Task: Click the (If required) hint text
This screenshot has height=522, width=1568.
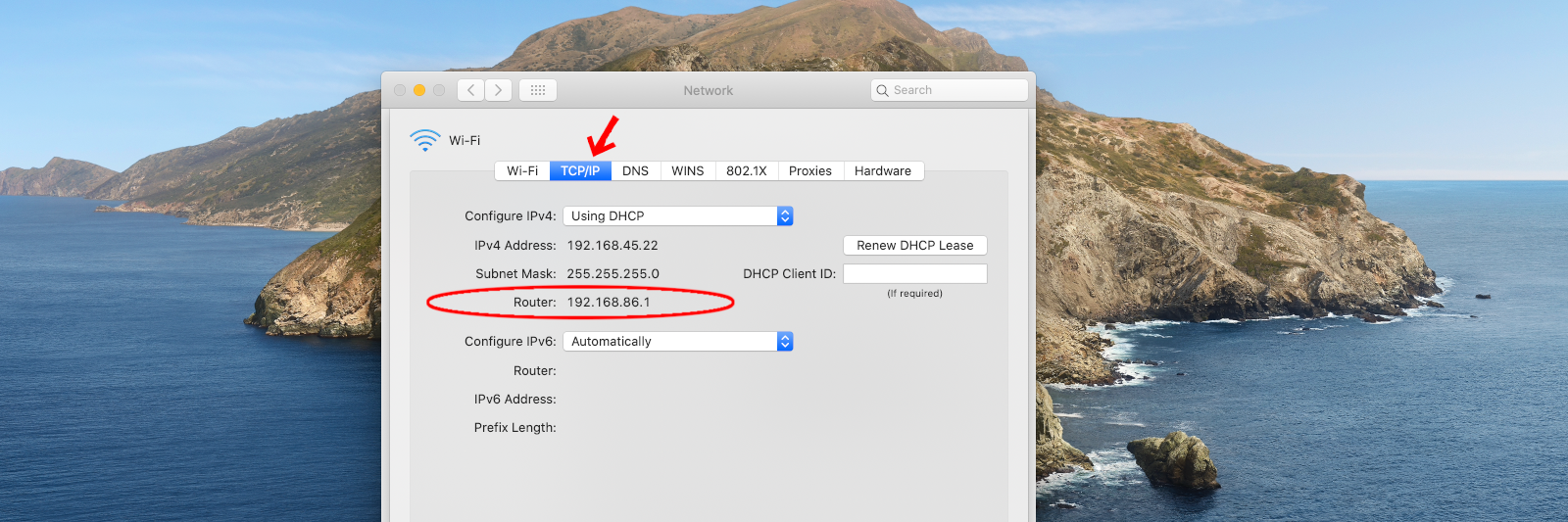Action: [915, 293]
